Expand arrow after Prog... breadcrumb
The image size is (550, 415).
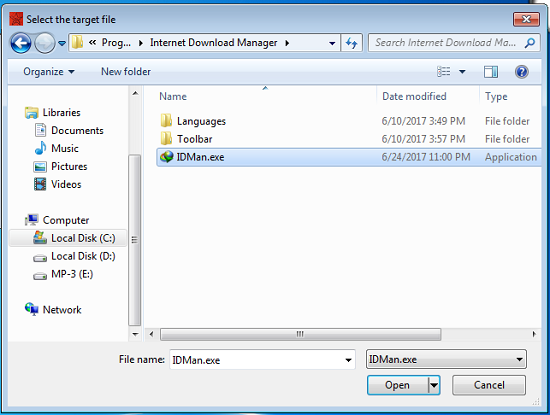click(x=141, y=43)
